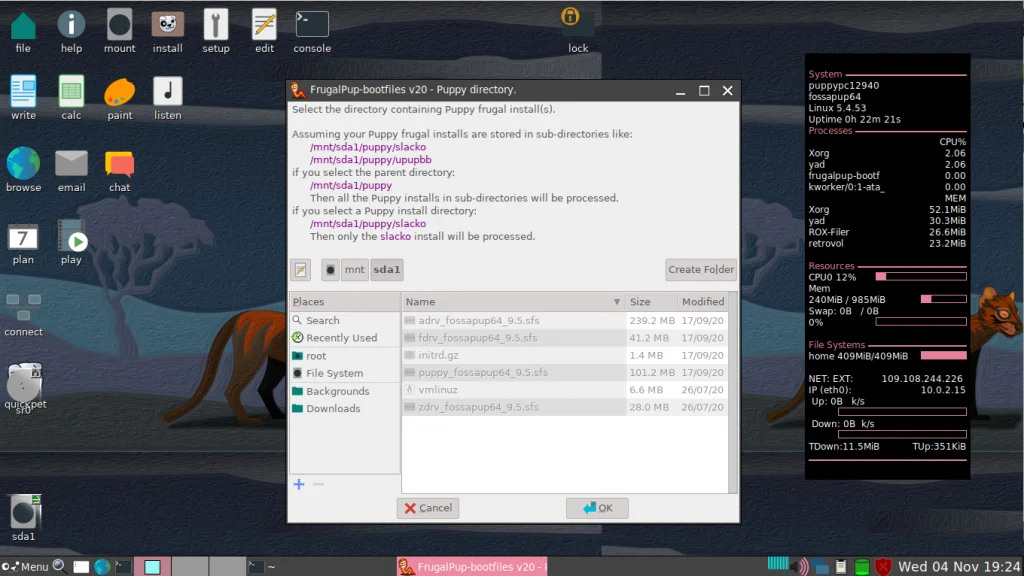The height and width of the screenshot is (576, 1024).
Task: Click the lock screen icon
Action: (577, 29)
